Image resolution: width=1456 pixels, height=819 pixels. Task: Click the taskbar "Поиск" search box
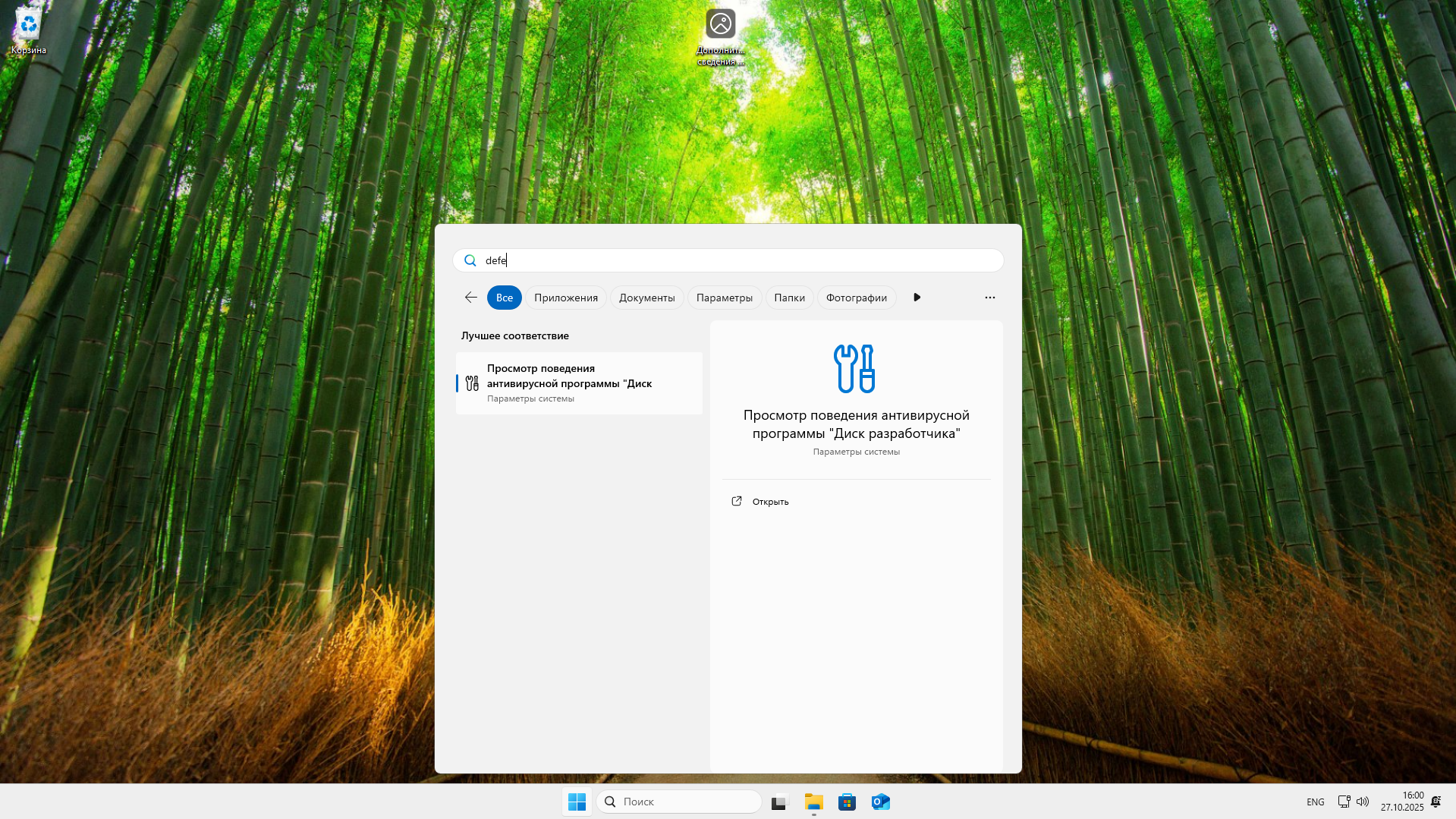point(678,801)
